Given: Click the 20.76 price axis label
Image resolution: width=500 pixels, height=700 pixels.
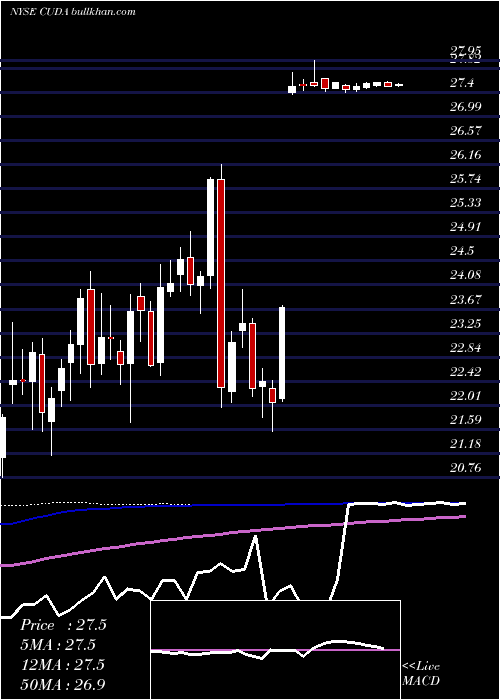Looking at the screenshot, I should (466, 468).
